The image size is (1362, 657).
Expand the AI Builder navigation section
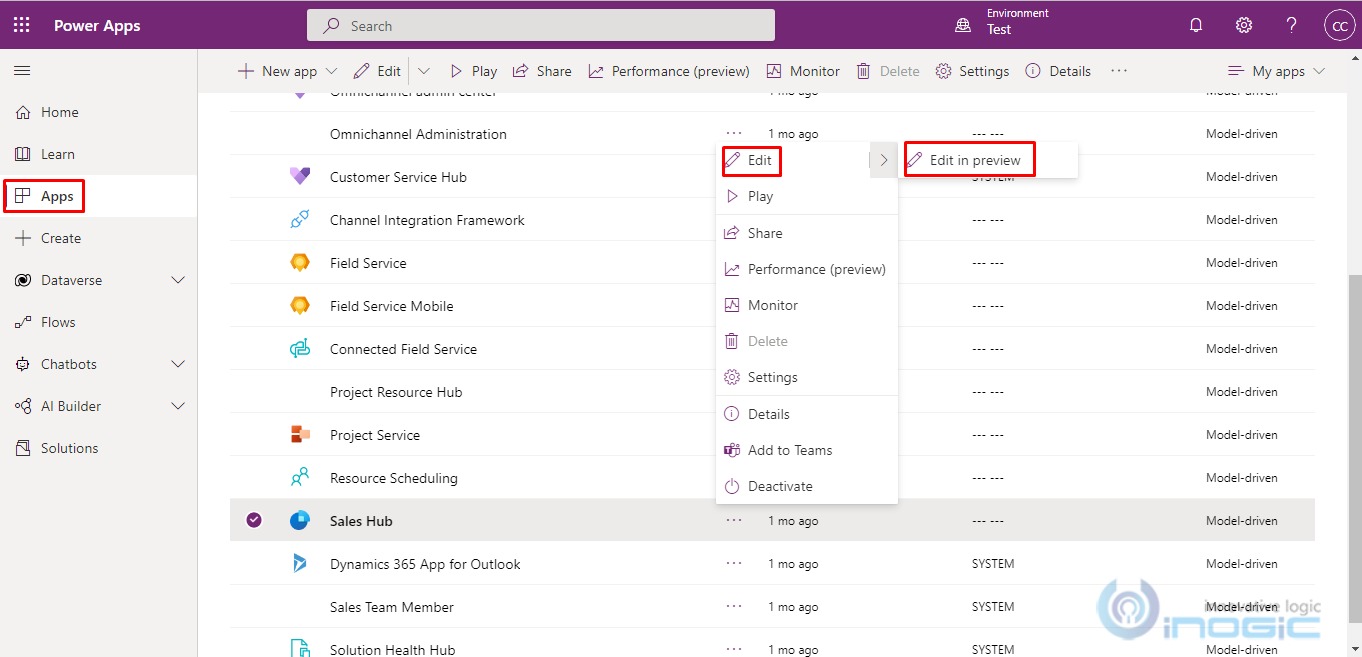pos(179,406)
